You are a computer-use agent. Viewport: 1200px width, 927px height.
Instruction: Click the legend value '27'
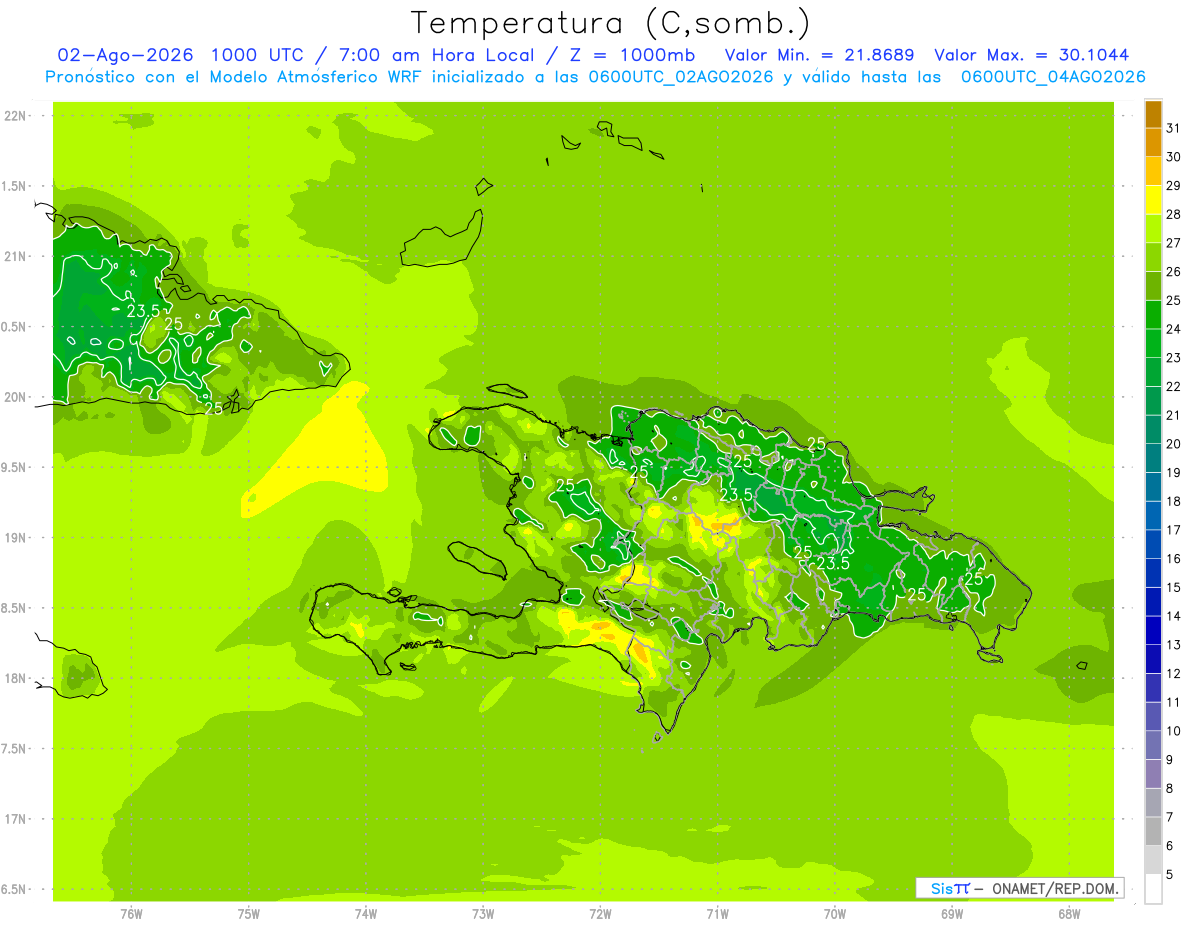pos(1174,243)
